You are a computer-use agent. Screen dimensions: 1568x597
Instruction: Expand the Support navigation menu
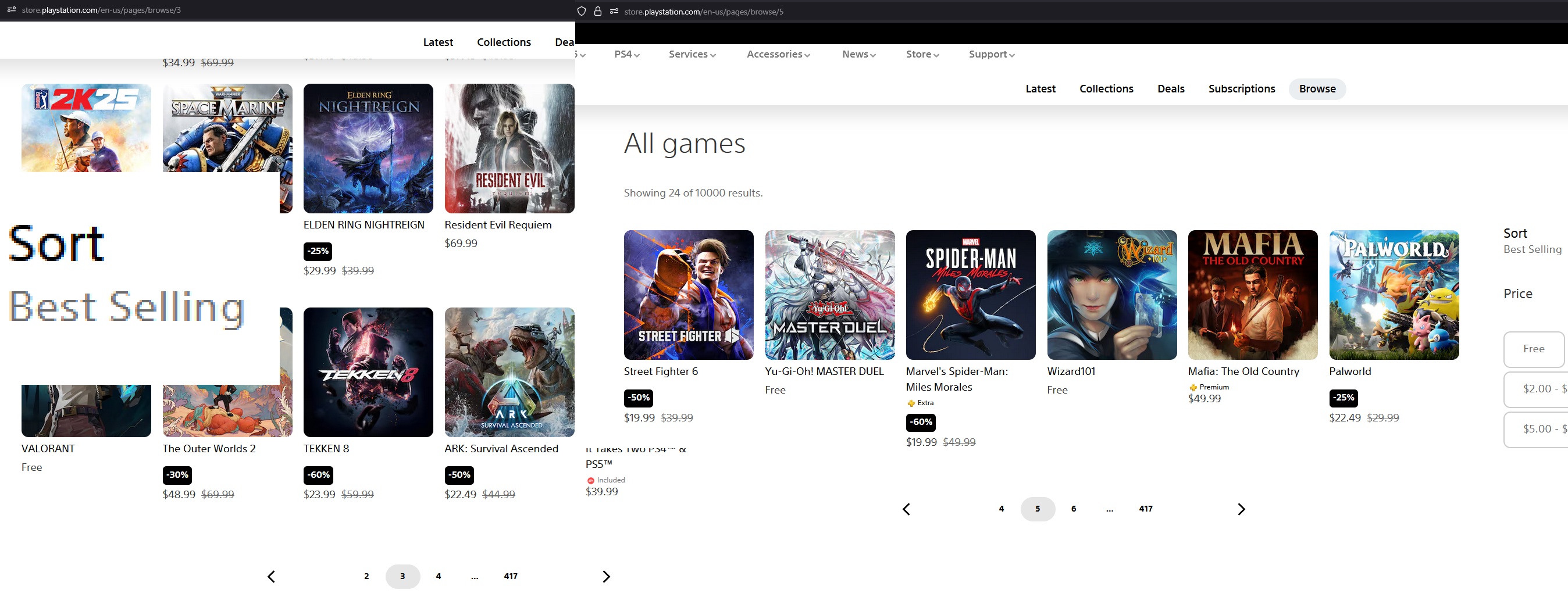[x=992, y=54]
